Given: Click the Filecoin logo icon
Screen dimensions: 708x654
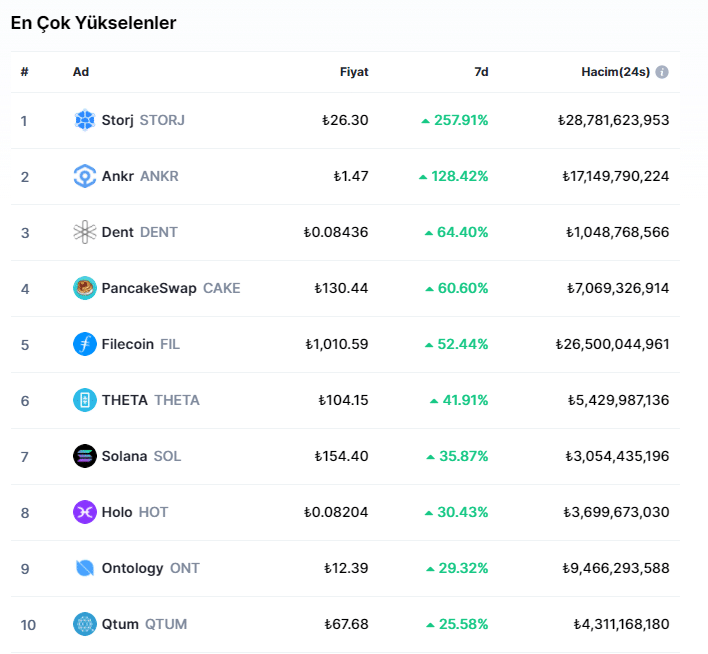Looking at the screenshot, I should click(85, 344).
